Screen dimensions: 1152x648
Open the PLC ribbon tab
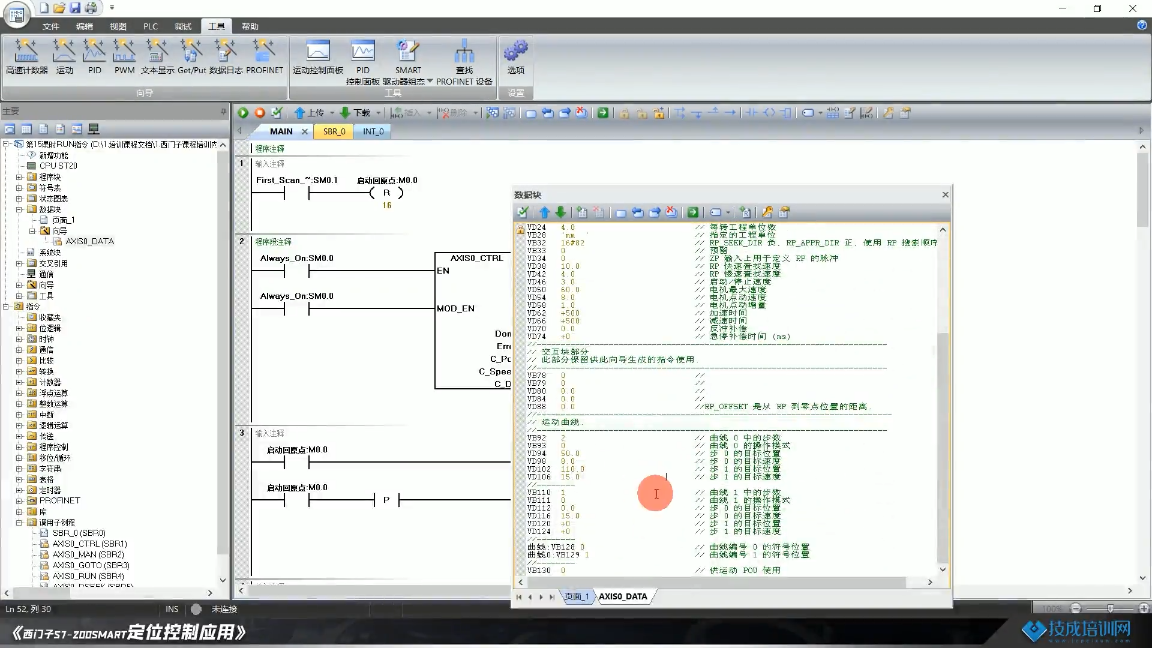[x=151, y=26]
